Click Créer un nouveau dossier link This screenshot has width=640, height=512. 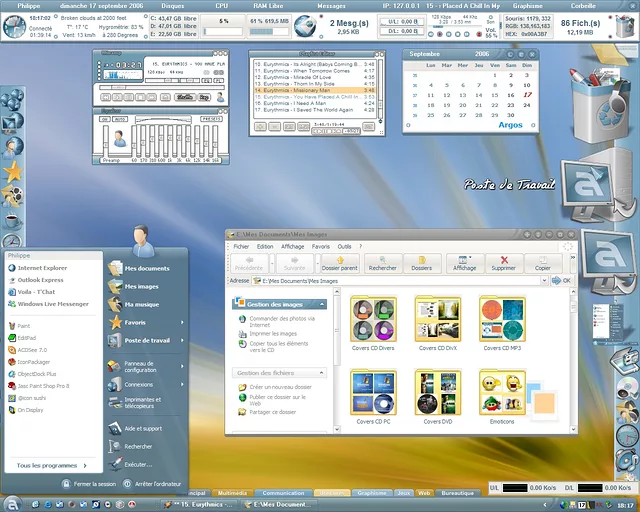click(280, 387)
